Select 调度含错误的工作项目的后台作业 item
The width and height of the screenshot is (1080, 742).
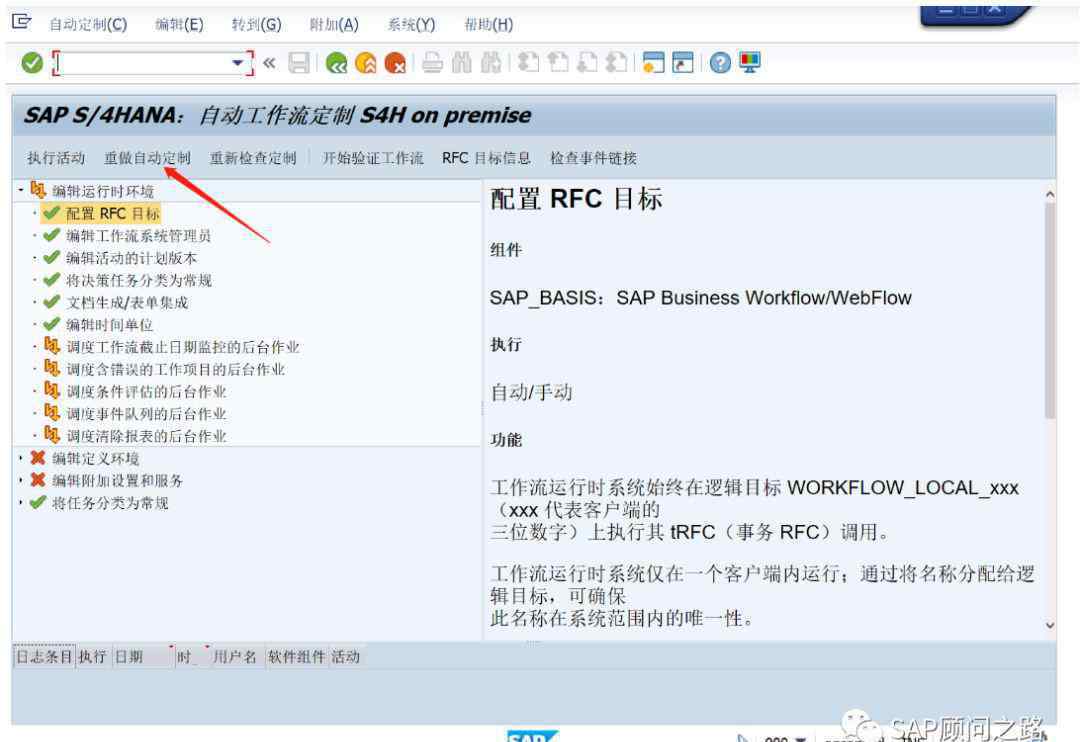175,369
